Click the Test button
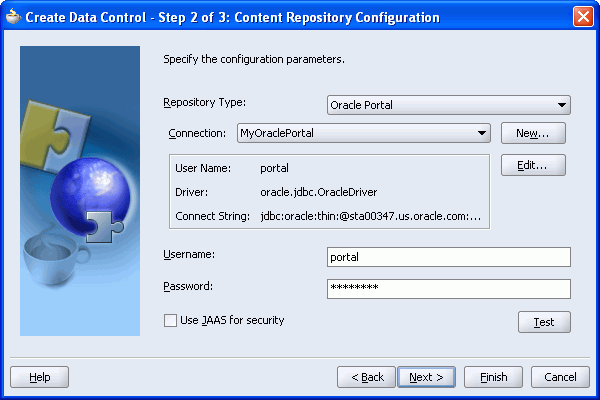Viewport: 600px width, 400px height. [544, 322]
